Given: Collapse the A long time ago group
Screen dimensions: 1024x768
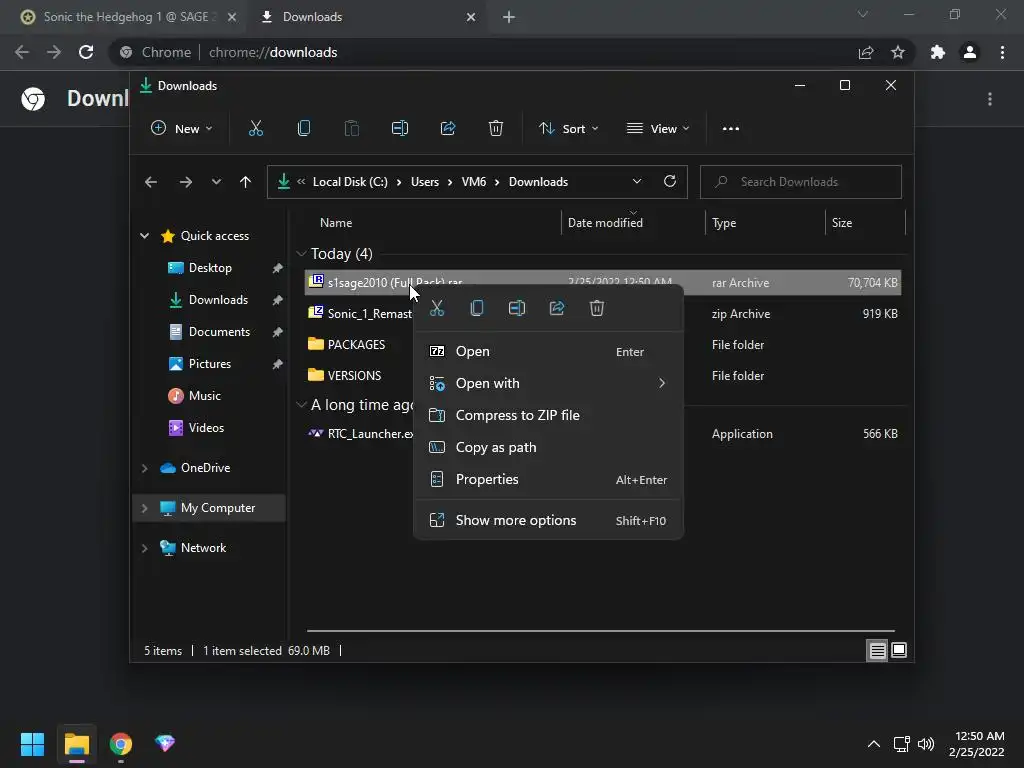Looking at the screenshot, I should [x=301, y=405].
